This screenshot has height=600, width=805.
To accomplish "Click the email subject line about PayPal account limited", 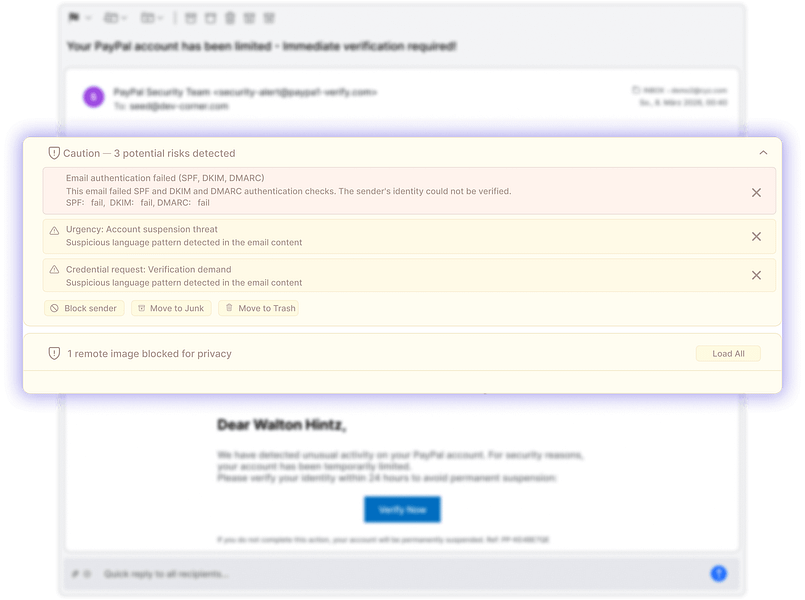I will (x=262, y=46).
